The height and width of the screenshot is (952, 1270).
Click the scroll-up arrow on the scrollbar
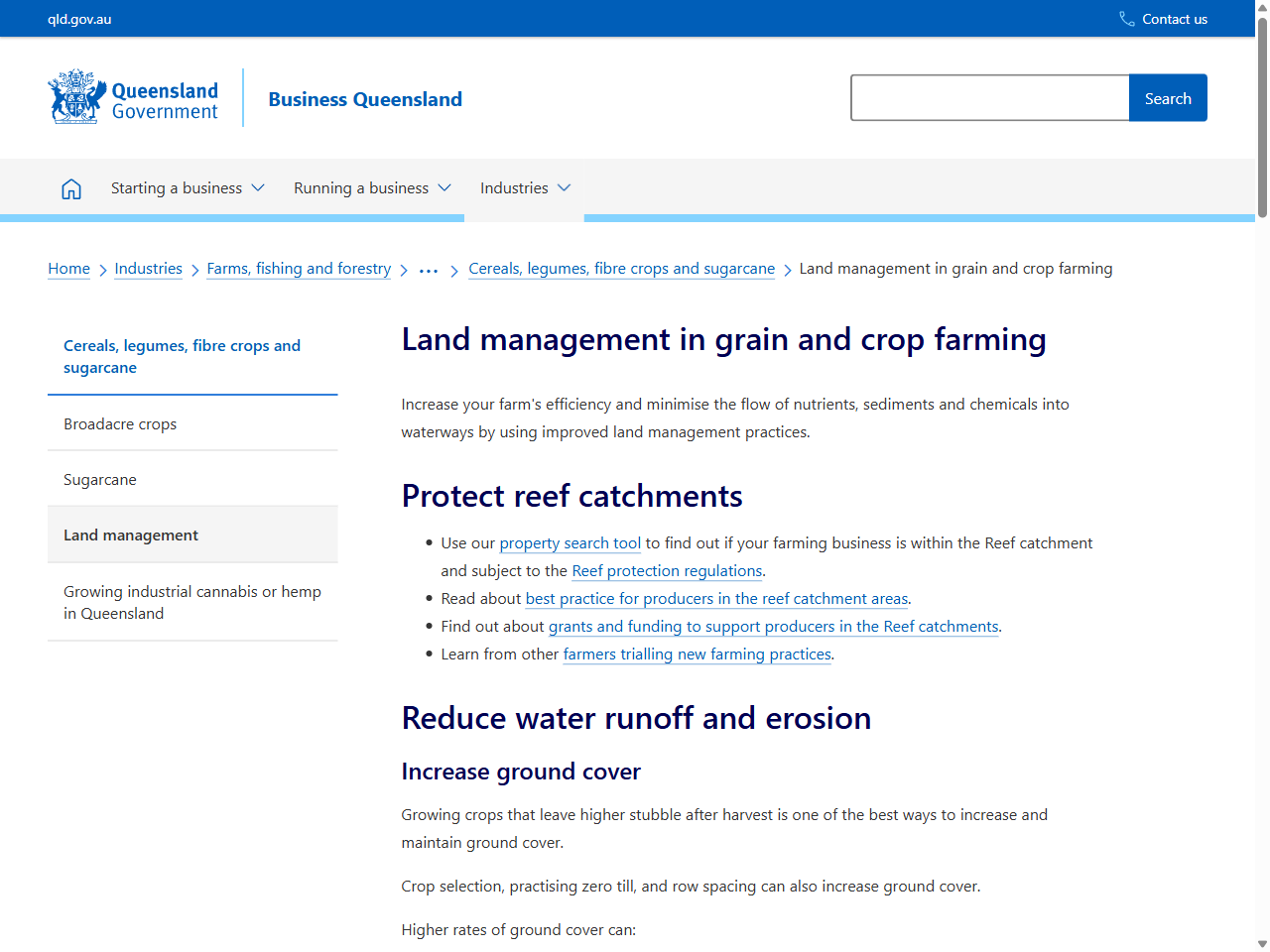click(1261, 7)
